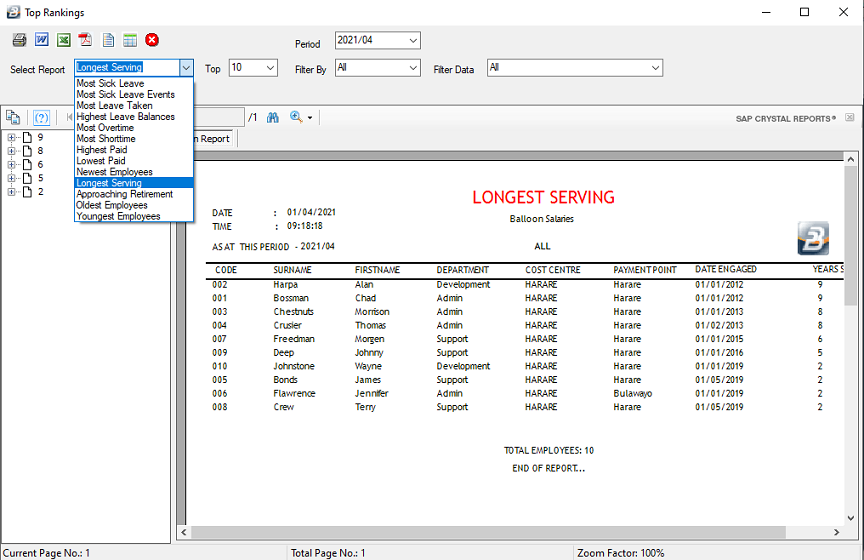This screenshot has width=864, height=560.
Task: Select tree item labeled 6
Action: 40,164
